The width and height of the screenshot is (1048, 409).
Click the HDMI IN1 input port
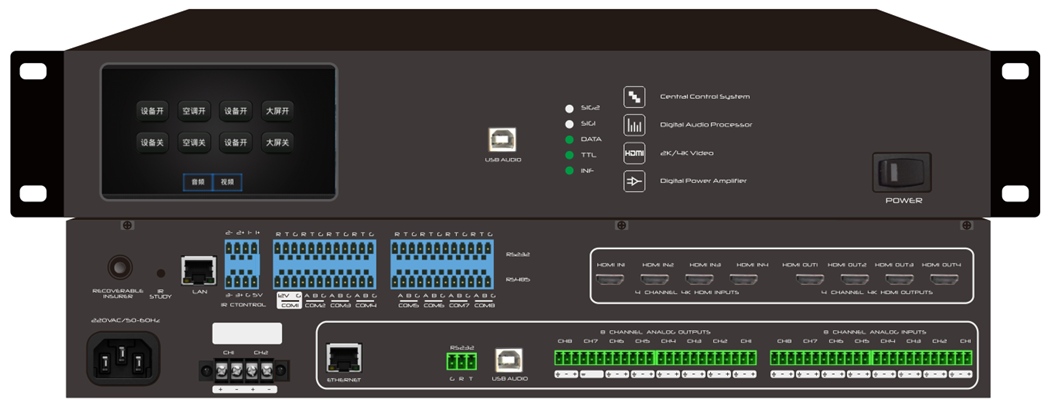pos(610,280)
